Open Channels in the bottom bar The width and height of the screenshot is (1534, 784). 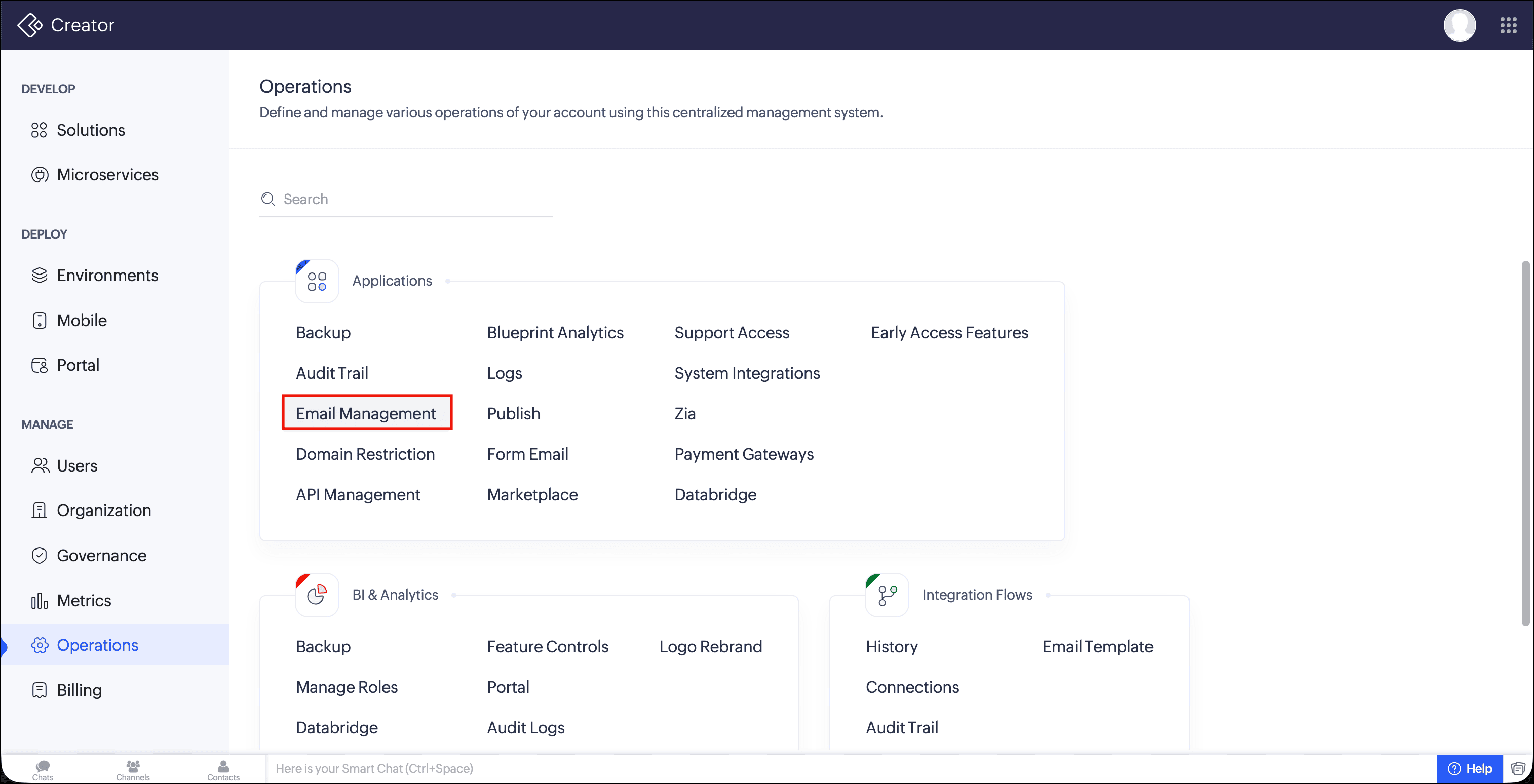coord(133,770)
